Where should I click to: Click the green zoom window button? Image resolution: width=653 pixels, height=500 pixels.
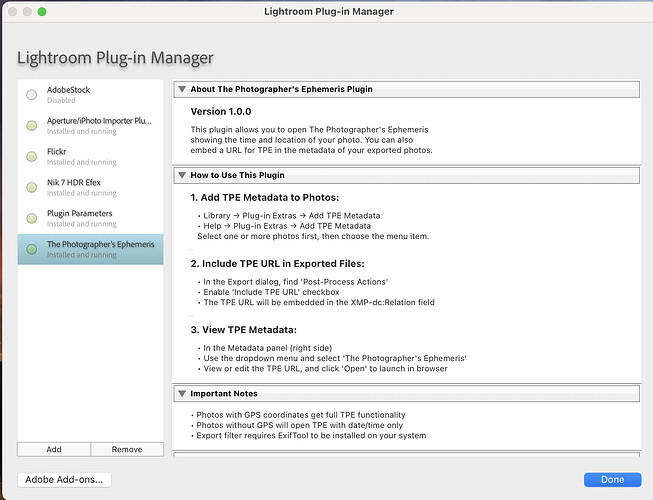pyautogui.click(x=42, y=12)
